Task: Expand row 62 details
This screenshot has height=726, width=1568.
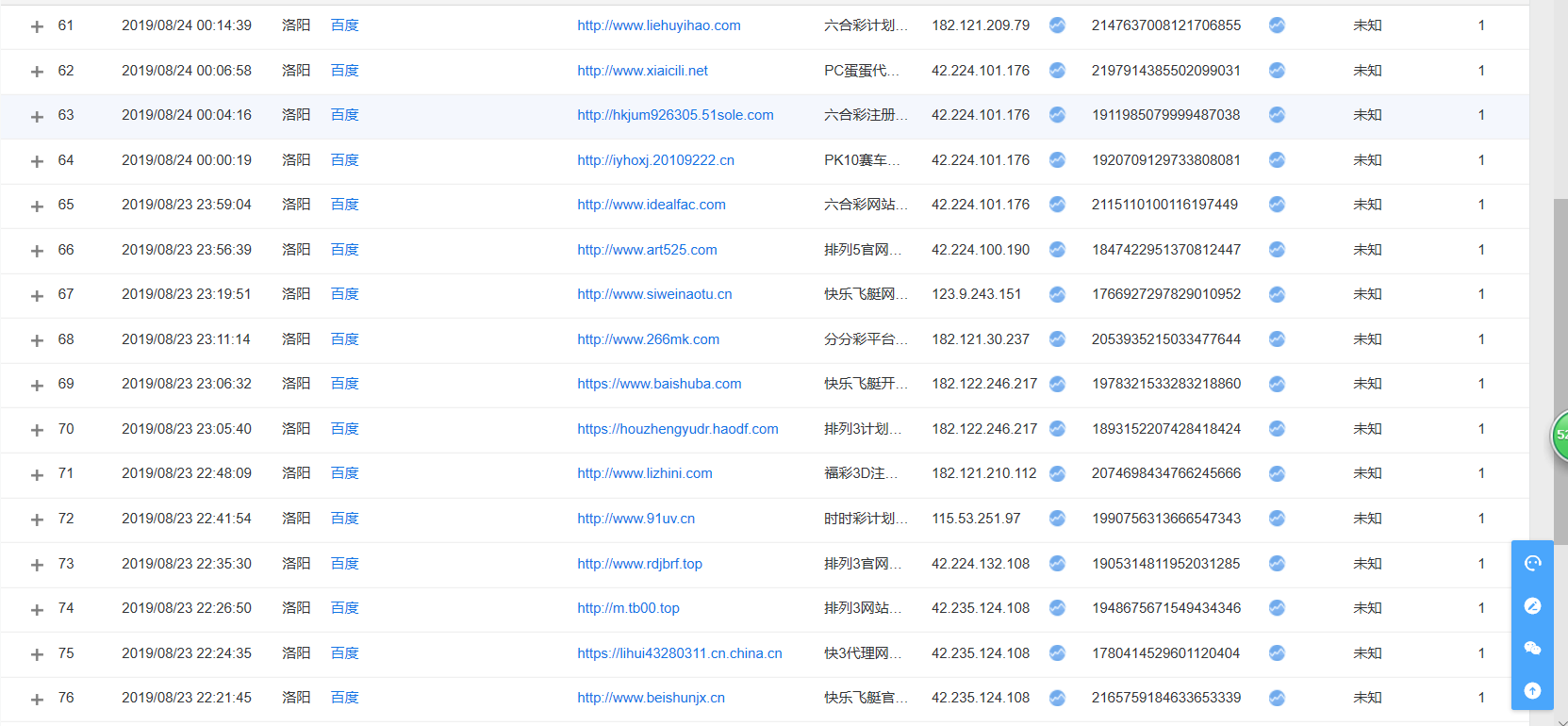Action: click(x=37, y=72)
